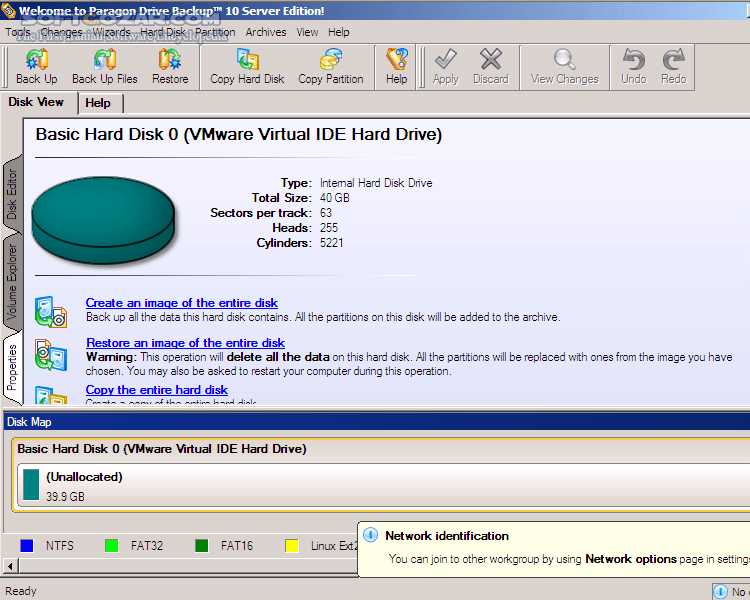Screen dimensions: 750x600
Task: Click the FAT16 legend label
Action: (237, 545)
